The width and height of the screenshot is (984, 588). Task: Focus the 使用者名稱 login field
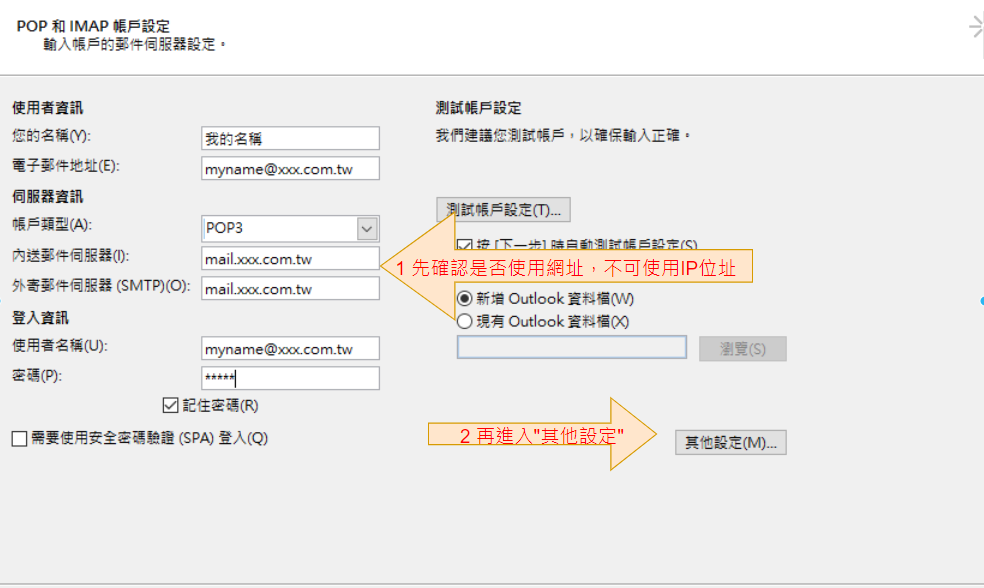point(290,348)
